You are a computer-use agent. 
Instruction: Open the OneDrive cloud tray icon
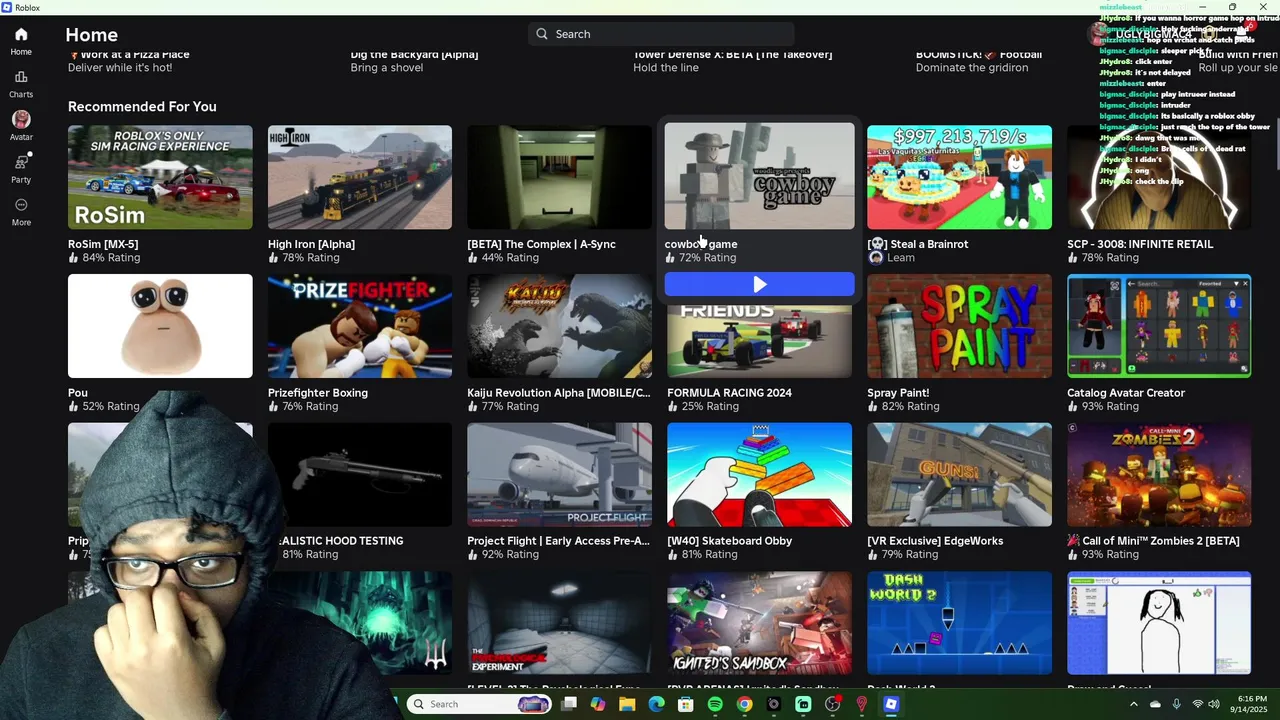point(1155,704)
